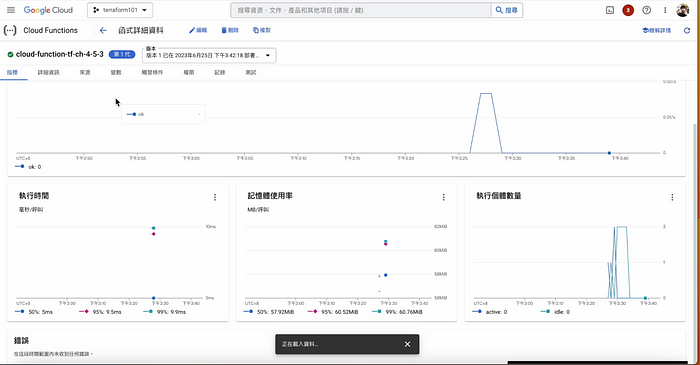Toggle the '50%: 57.92MiB' legend series

(269, 312)
